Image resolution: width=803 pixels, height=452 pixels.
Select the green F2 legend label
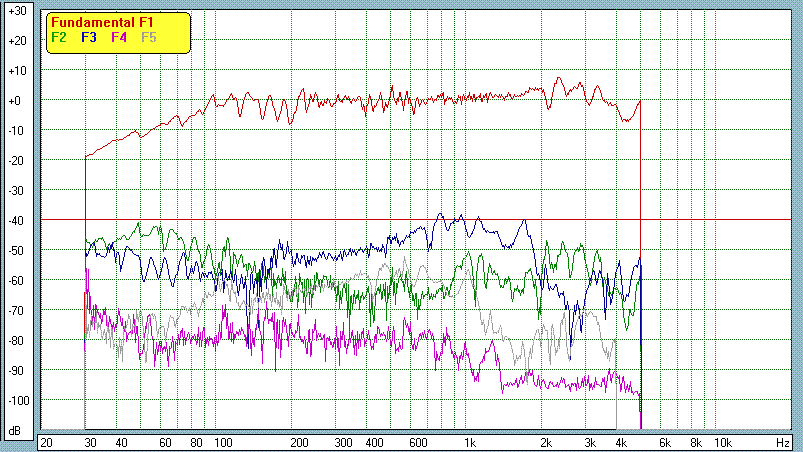[x=59, y=37]
